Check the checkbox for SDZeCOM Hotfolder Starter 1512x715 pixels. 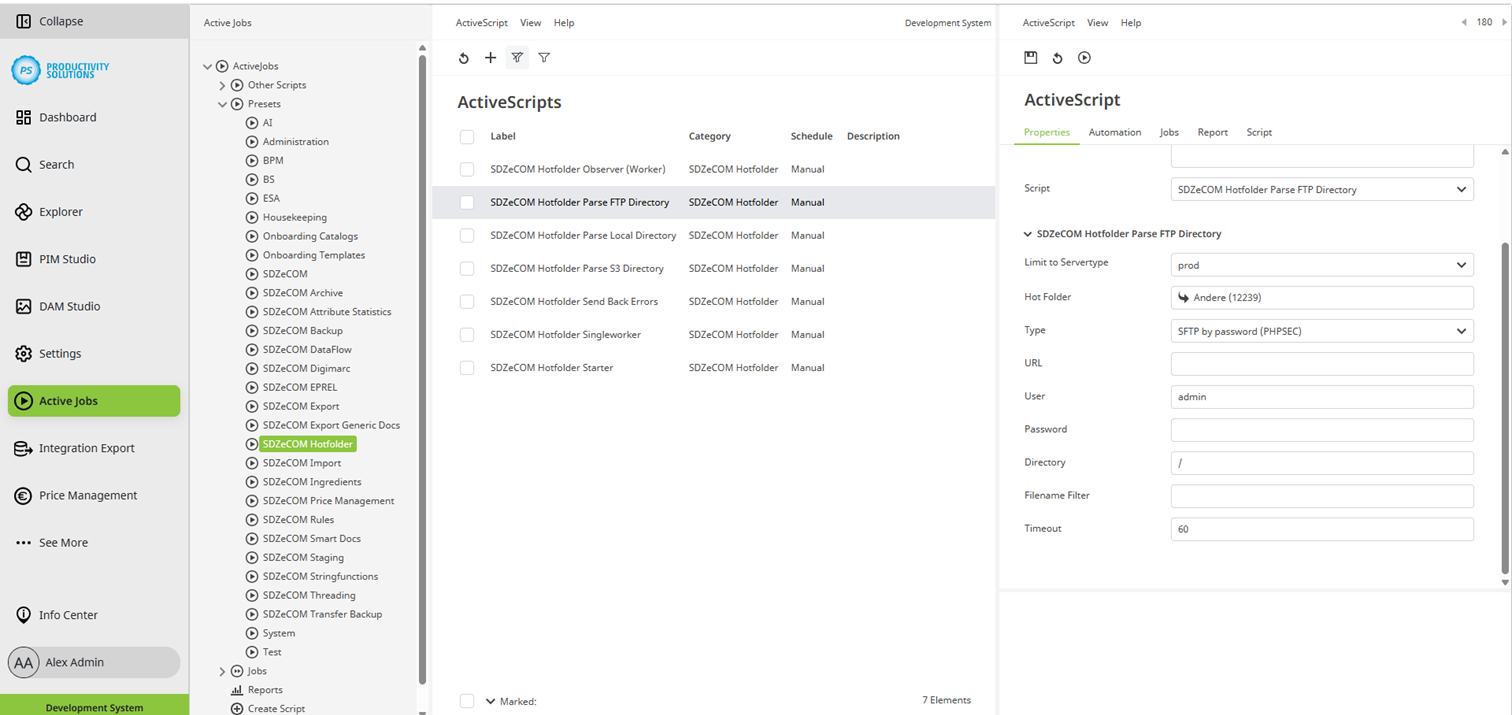[467, 367]
